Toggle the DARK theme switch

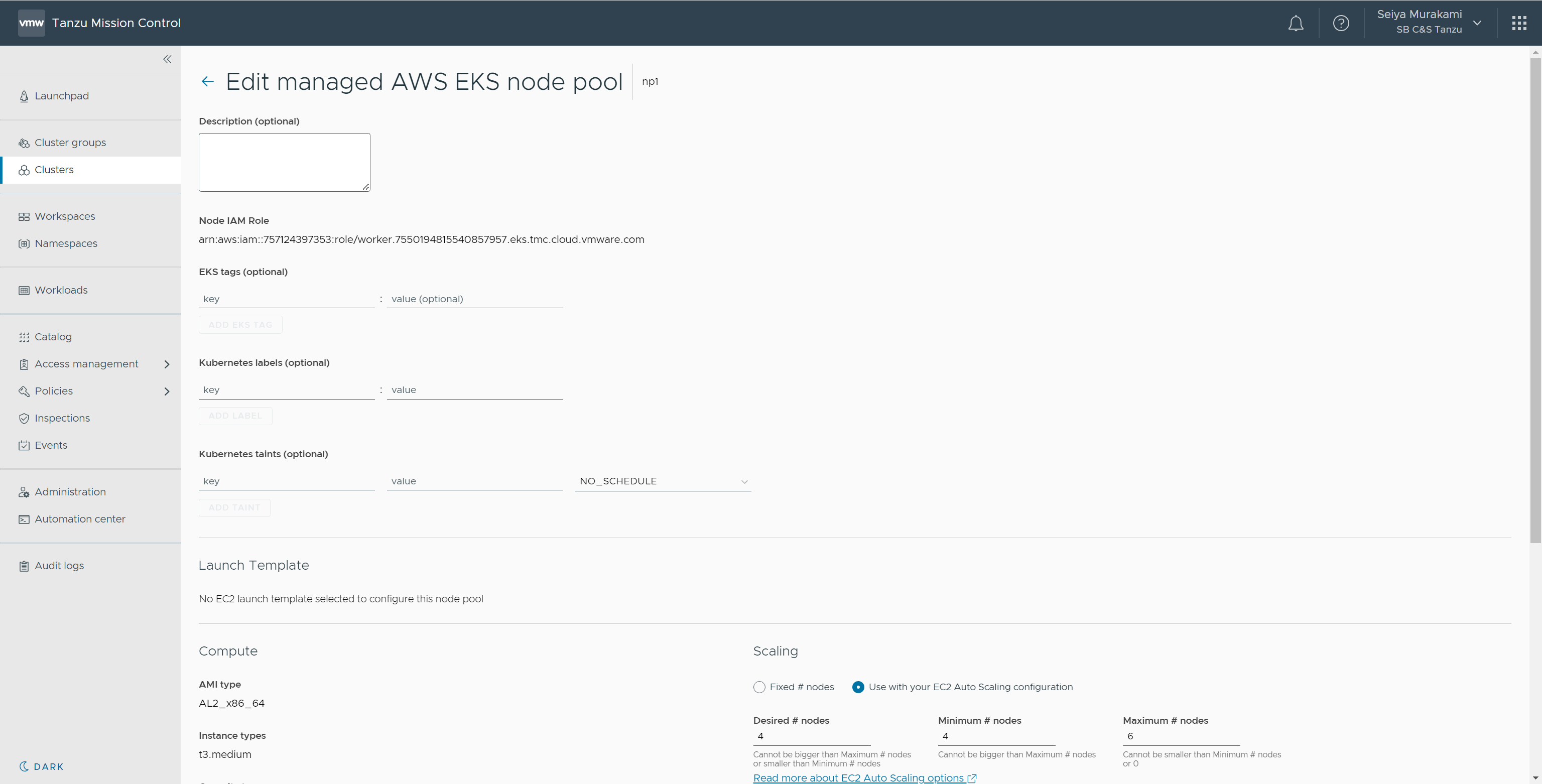(41, 766)
